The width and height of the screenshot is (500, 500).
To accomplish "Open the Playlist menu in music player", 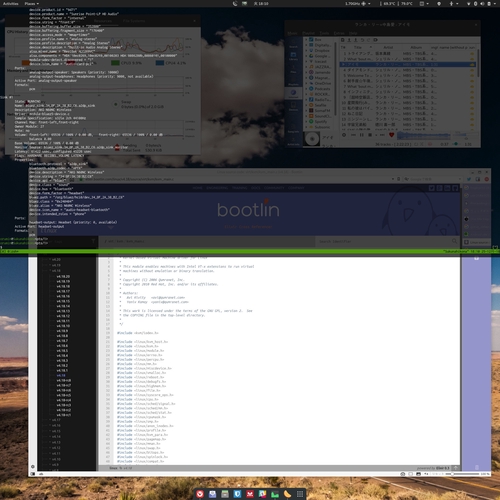I will pyautogui.click(x=308, y=33).
